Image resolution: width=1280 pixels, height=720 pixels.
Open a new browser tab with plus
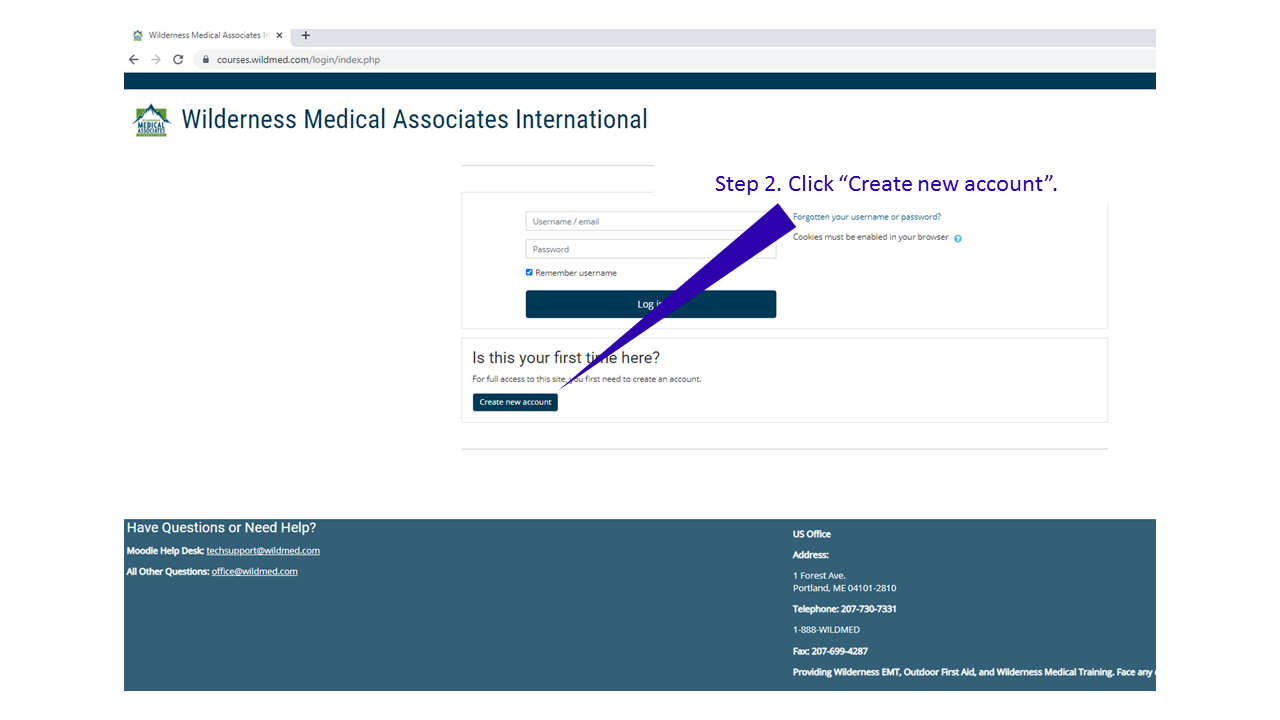click(x=306, y=35)
